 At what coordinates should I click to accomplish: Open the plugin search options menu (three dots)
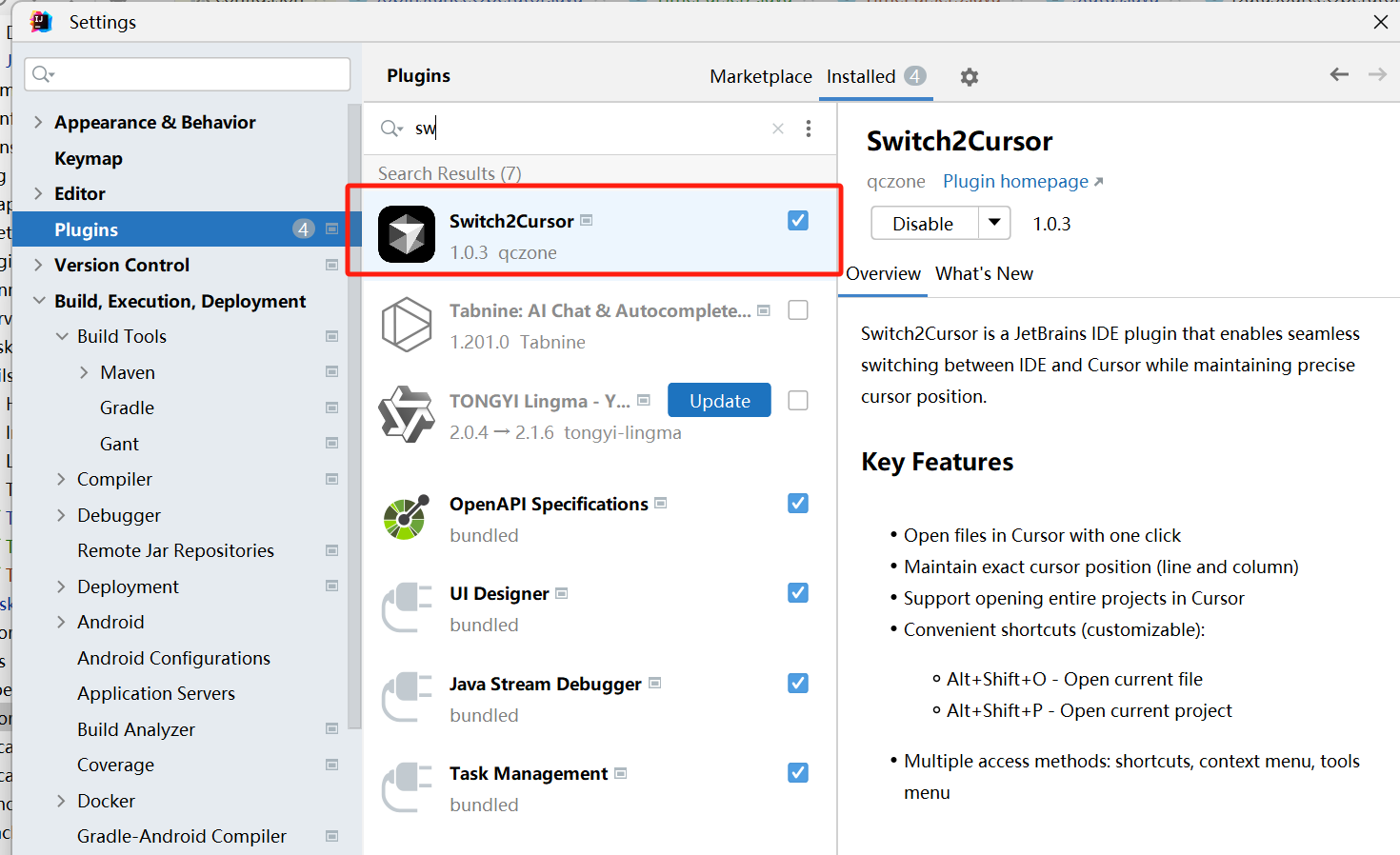[809, 129]
